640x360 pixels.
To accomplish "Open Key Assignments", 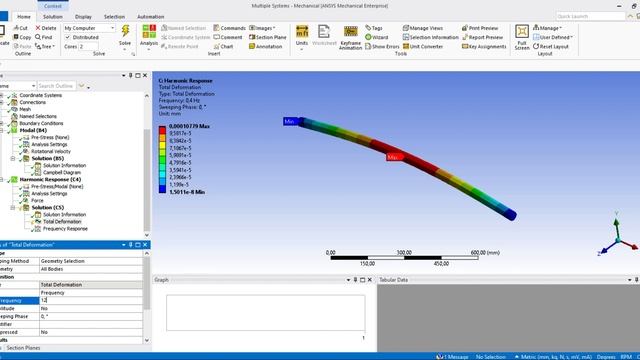I will pyautogui.click(x=484, y=47).
